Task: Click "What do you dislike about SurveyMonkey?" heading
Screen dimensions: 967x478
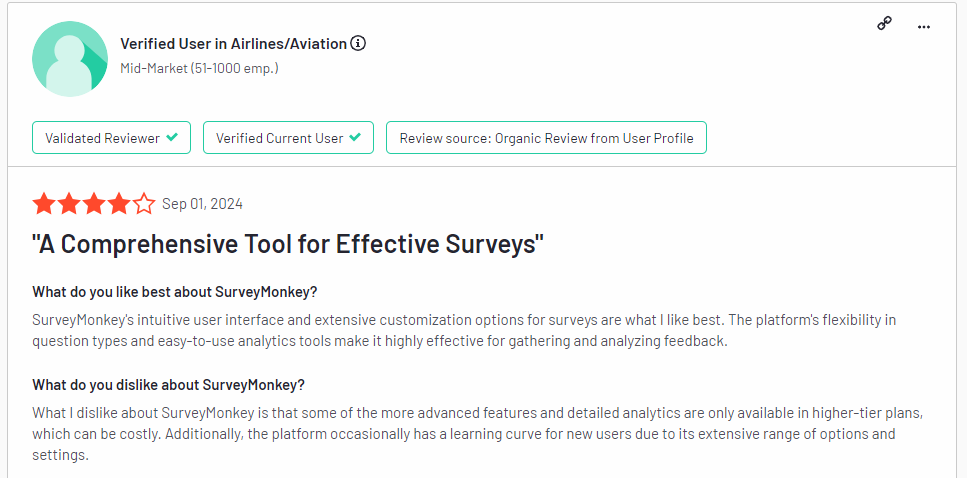Action: pyautogui.click(x=168, y=385)
